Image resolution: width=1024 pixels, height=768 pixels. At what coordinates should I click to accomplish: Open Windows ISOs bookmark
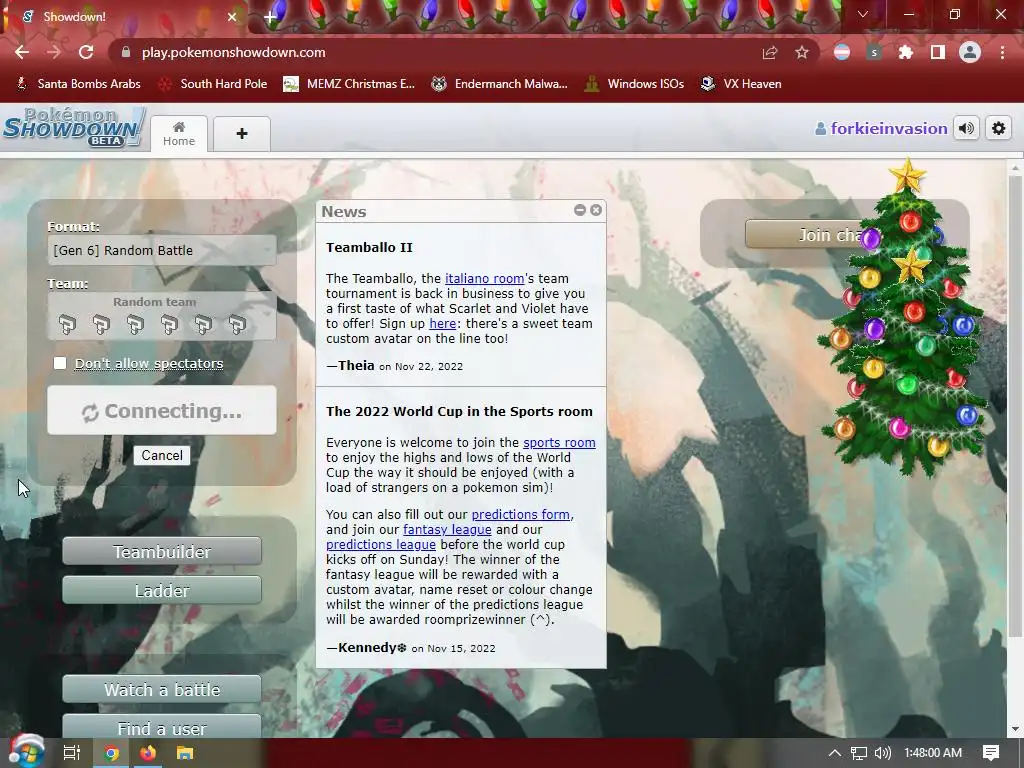(634, 84)
